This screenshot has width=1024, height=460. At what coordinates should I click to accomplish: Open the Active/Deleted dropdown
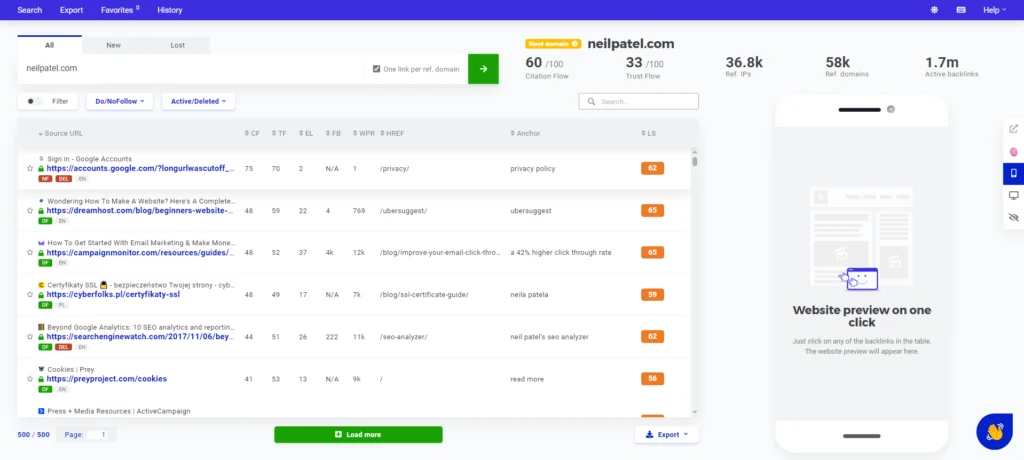tap(198, 101)
